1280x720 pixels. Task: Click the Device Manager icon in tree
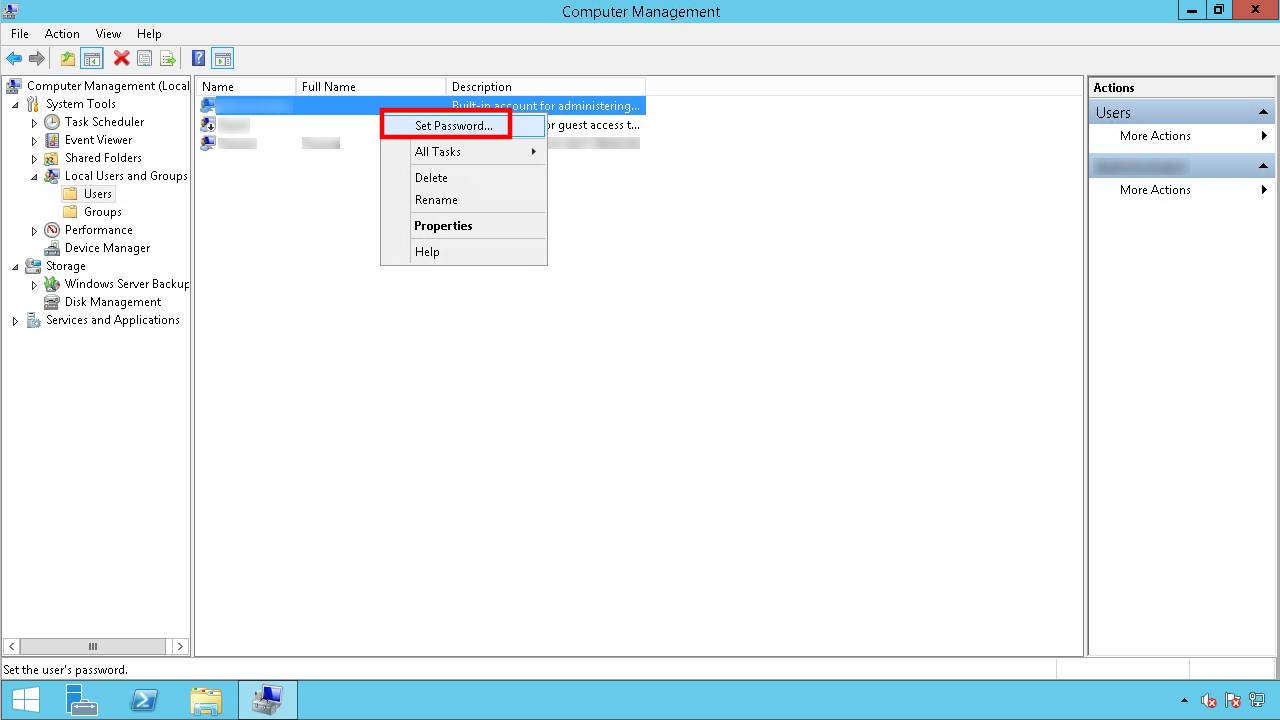pyautogui.click(x=52, y=248)
